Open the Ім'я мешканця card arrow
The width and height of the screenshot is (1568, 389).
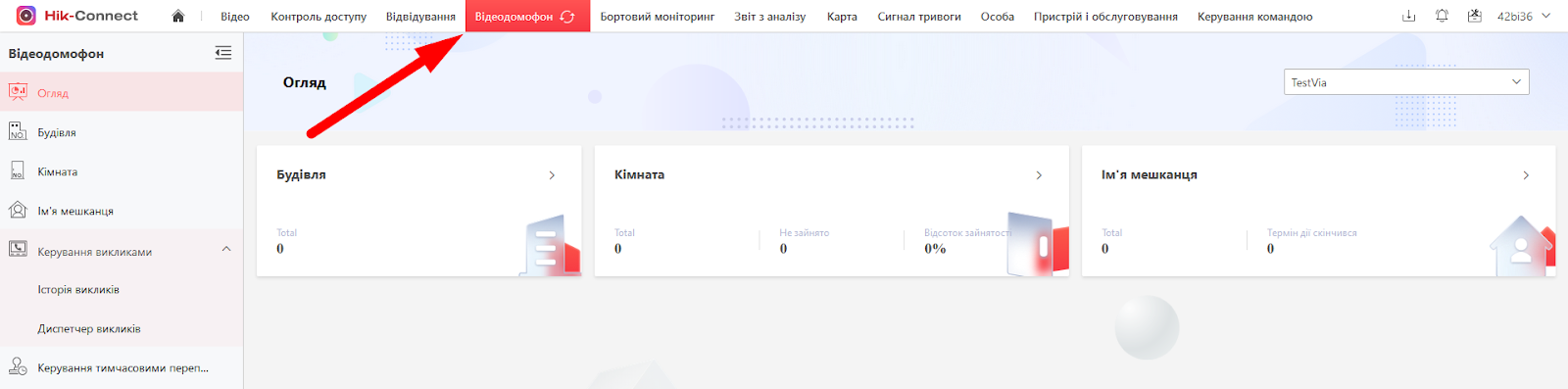(x=1526, y=175)
